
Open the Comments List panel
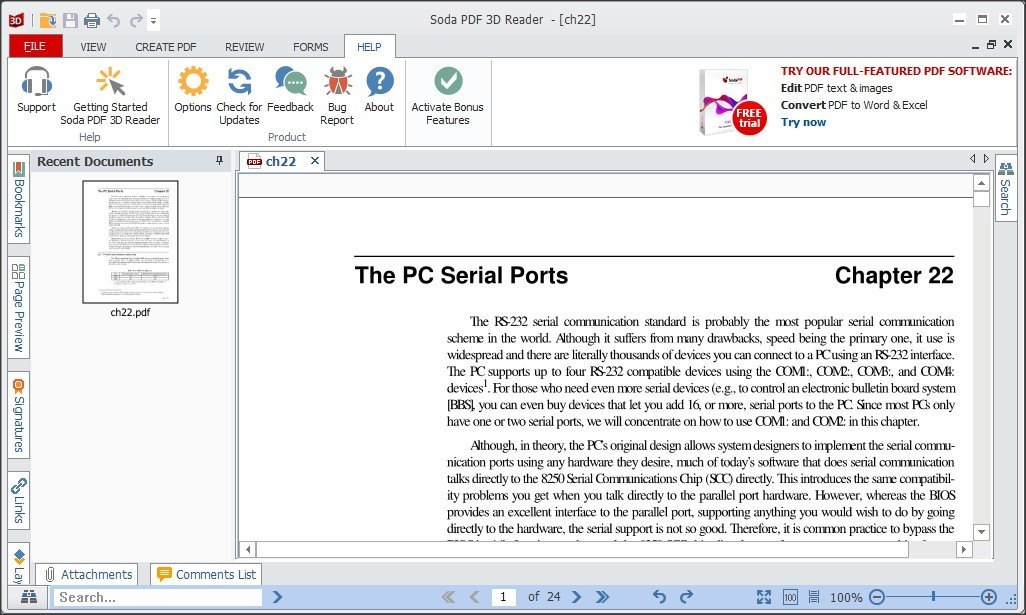click(205, 574)
